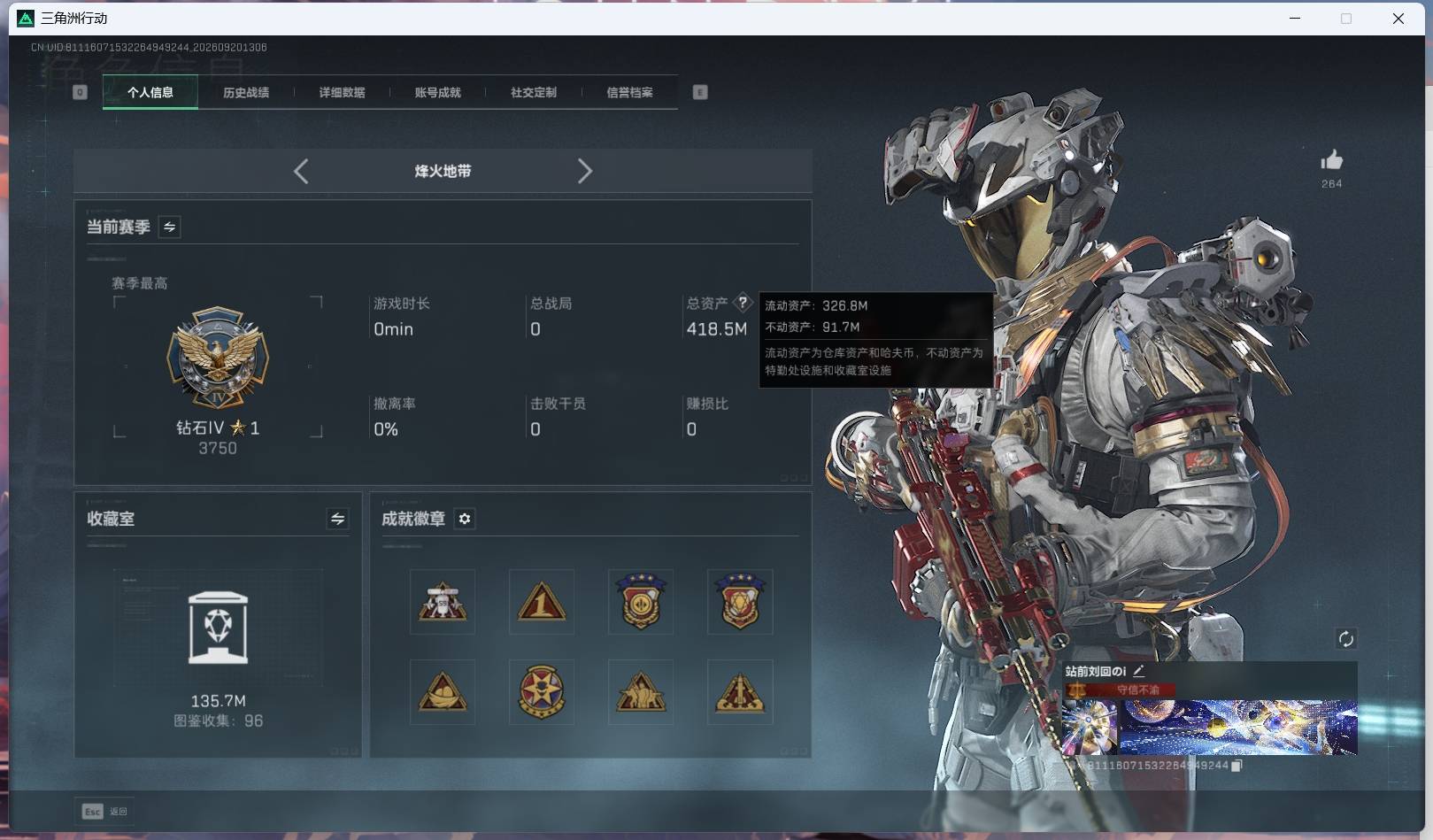
Task: Click the 流动资产: 326.8M tooltip line
Action: tap(816, 306)
